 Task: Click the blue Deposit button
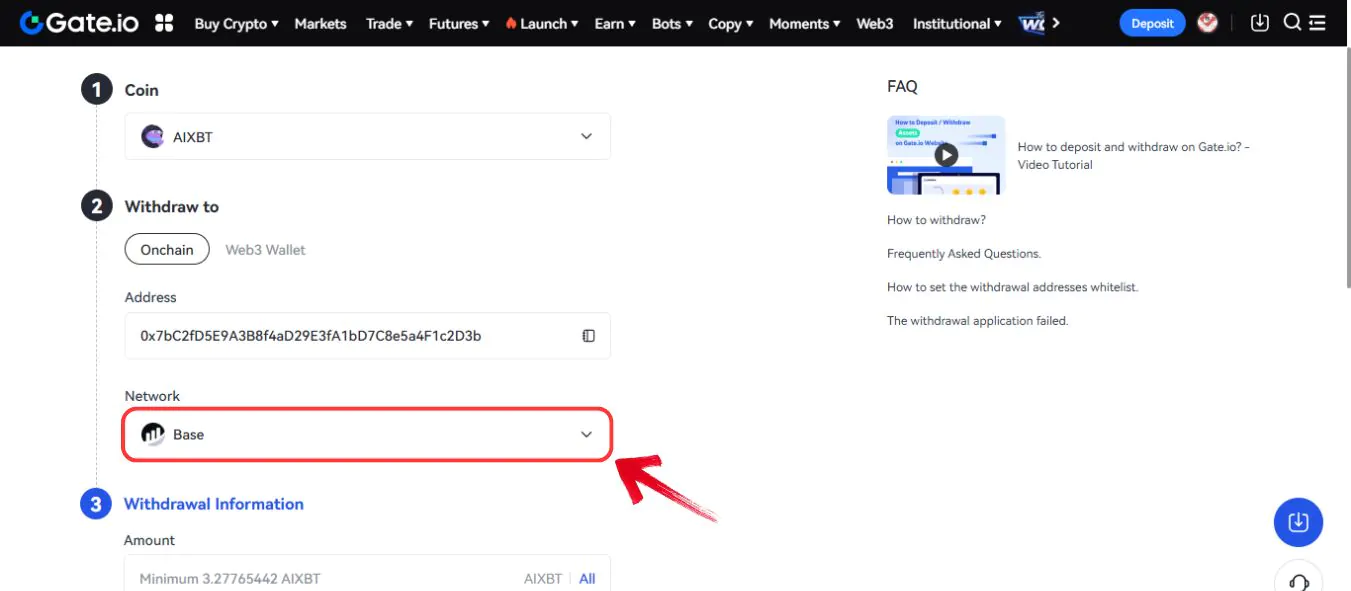pos(1152,23)
